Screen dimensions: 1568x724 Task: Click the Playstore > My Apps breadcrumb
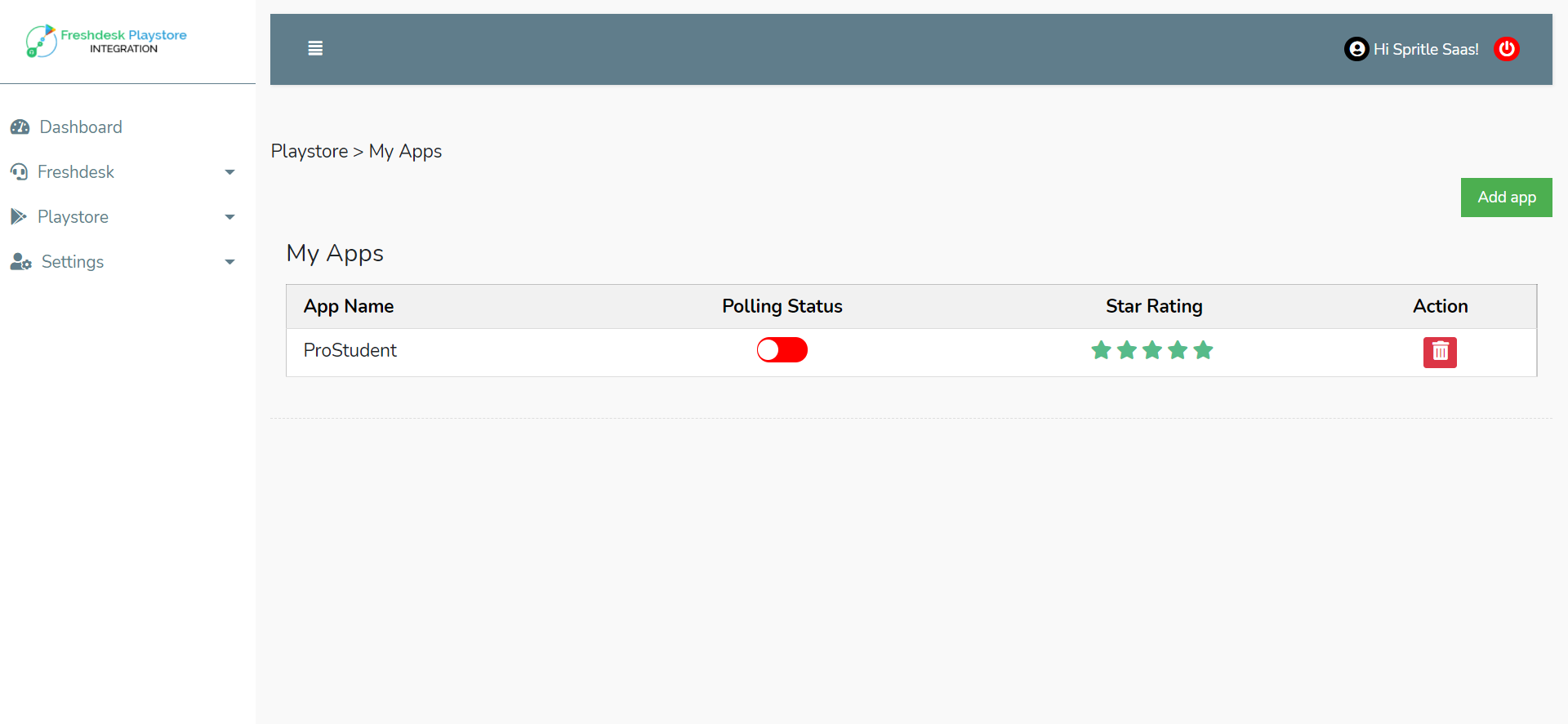coord(356,152)
